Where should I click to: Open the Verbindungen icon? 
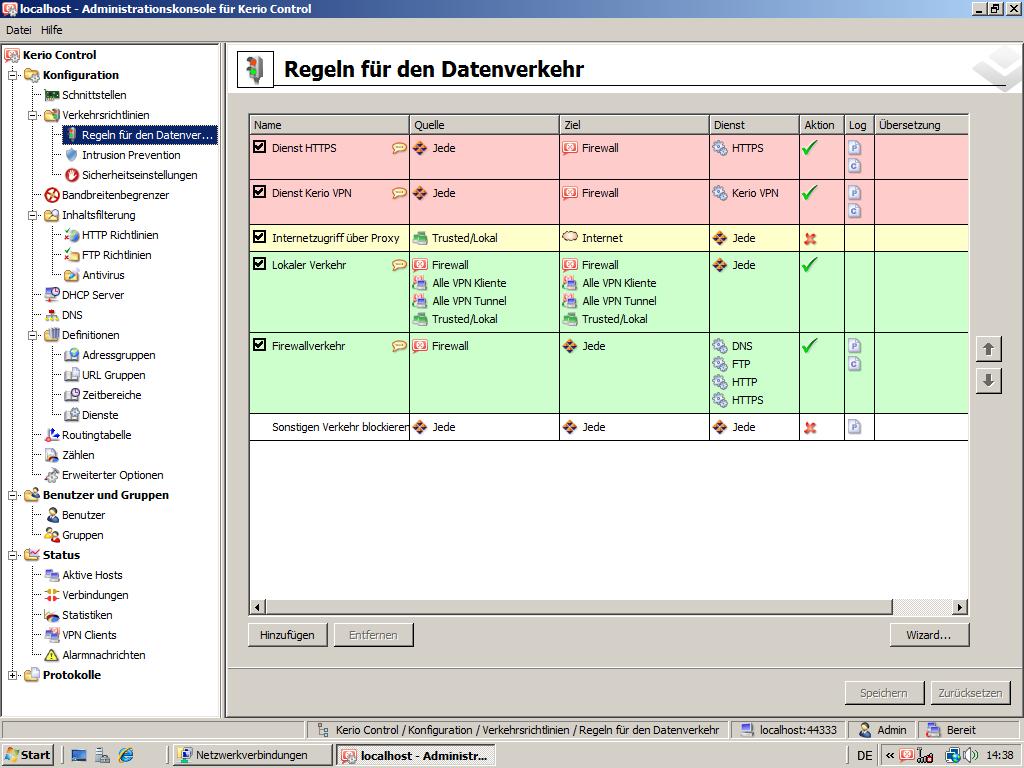tap(52, 595)
